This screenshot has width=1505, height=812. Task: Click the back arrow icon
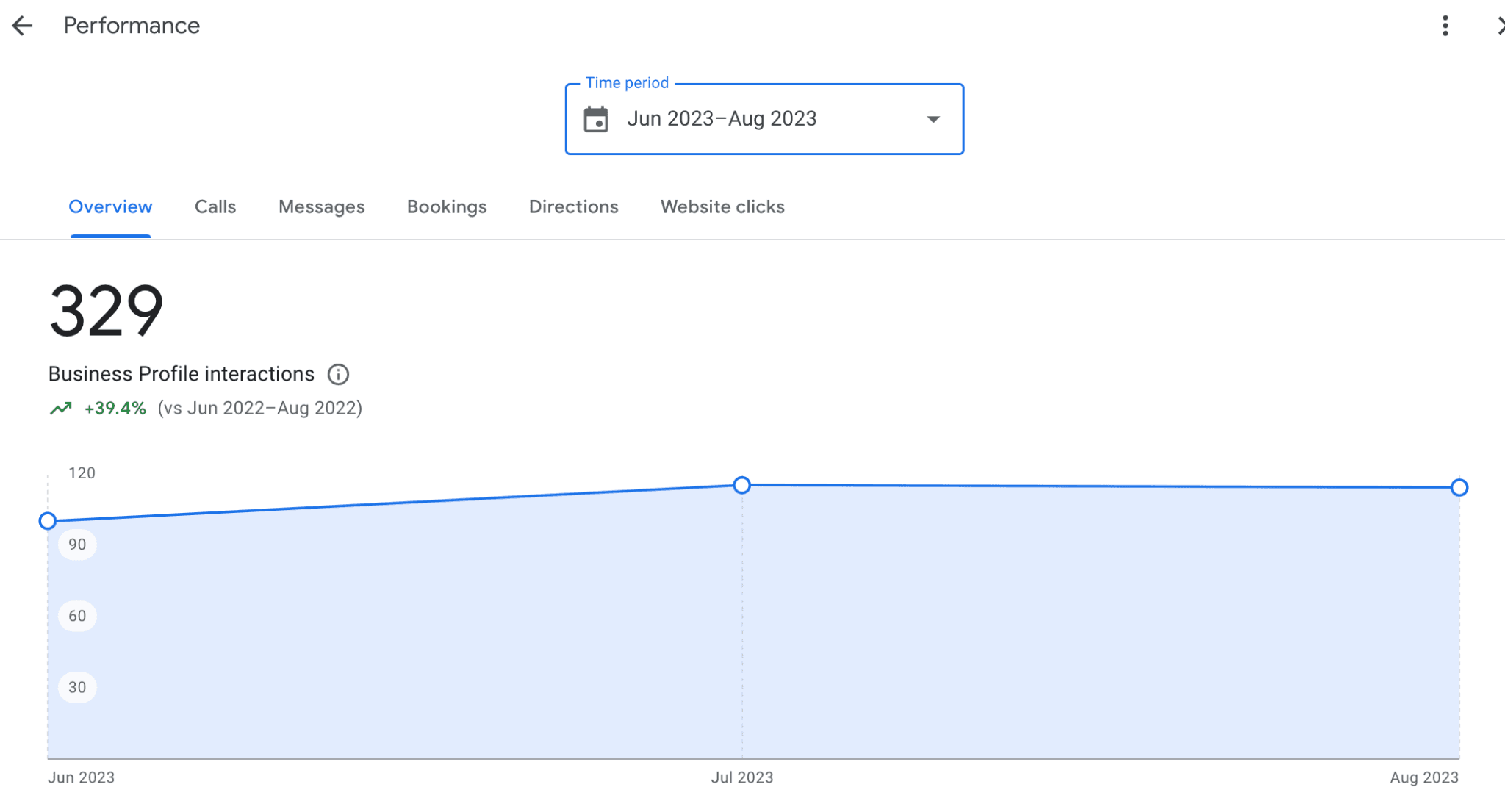23,26
